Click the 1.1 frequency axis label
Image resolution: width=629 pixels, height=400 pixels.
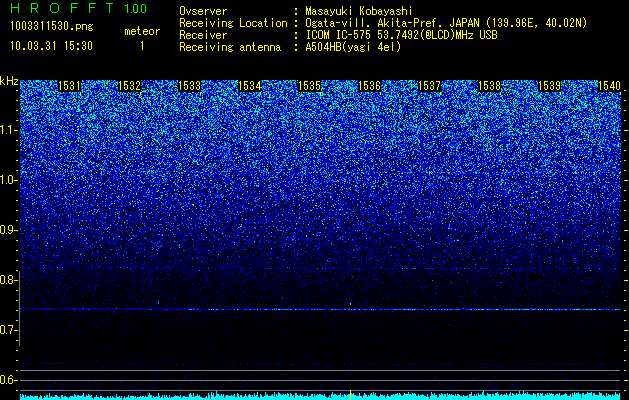(x=8, y=130)
